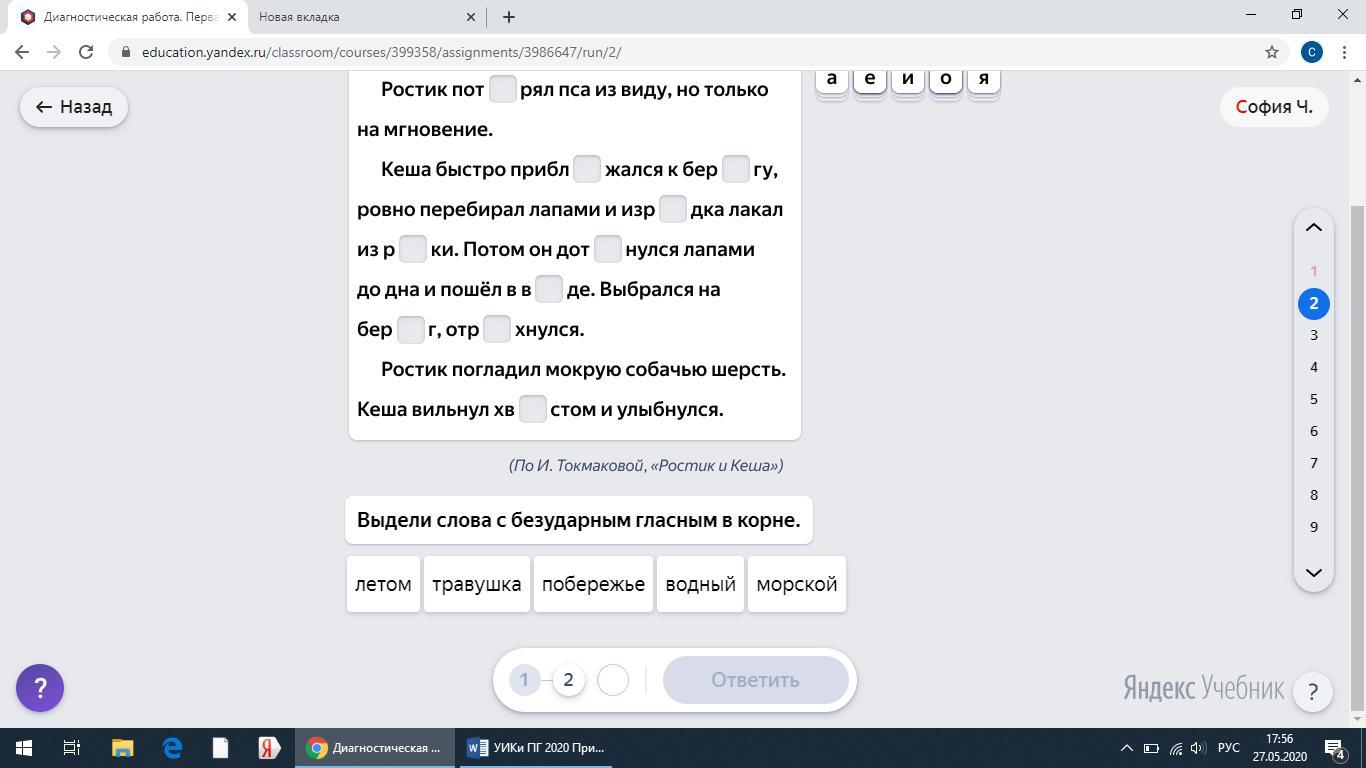This screenshot has width=1366, height=768.
Task: Open Chrome menu three dots
Action: pos(1344,52)
